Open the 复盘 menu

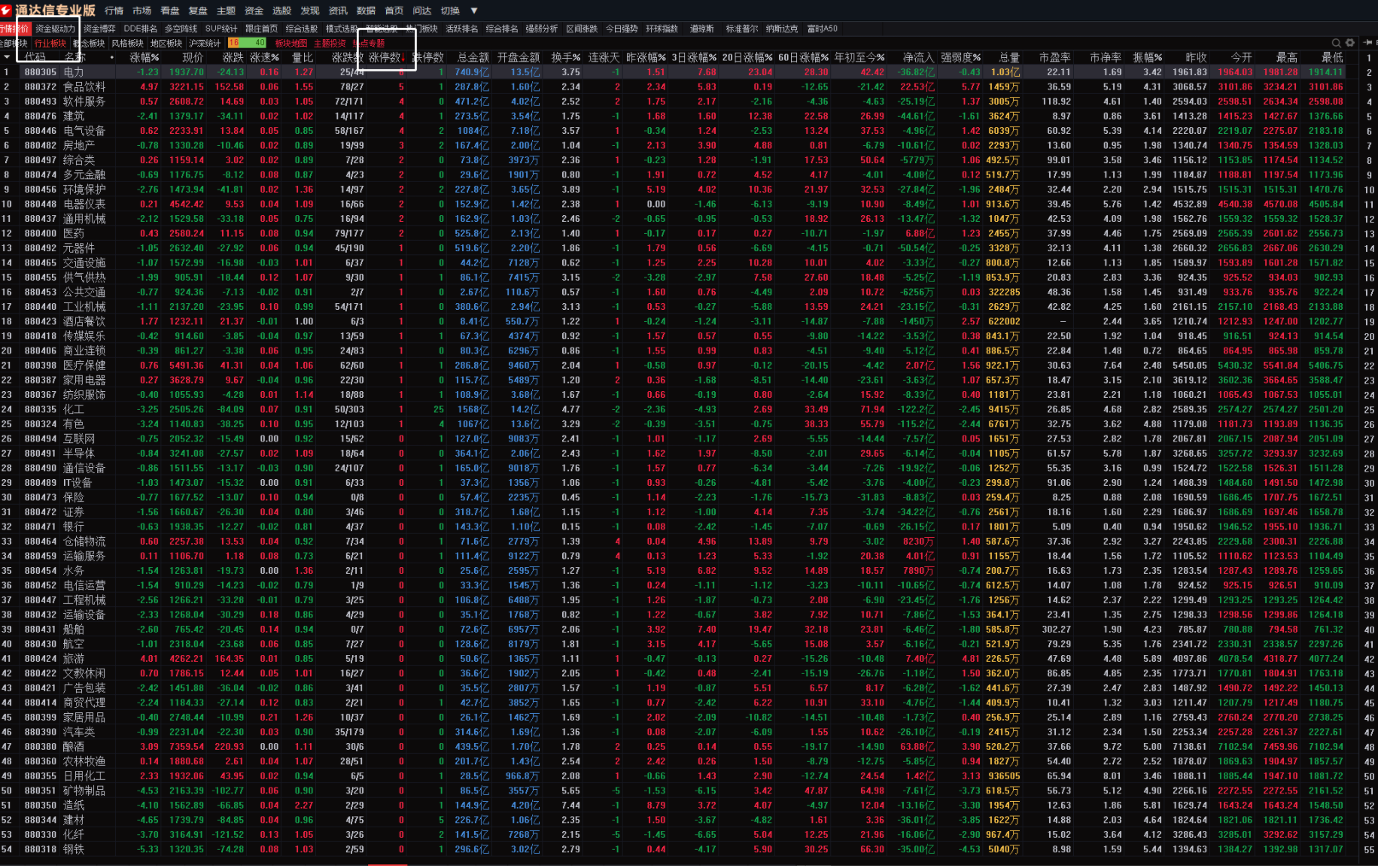198,11
